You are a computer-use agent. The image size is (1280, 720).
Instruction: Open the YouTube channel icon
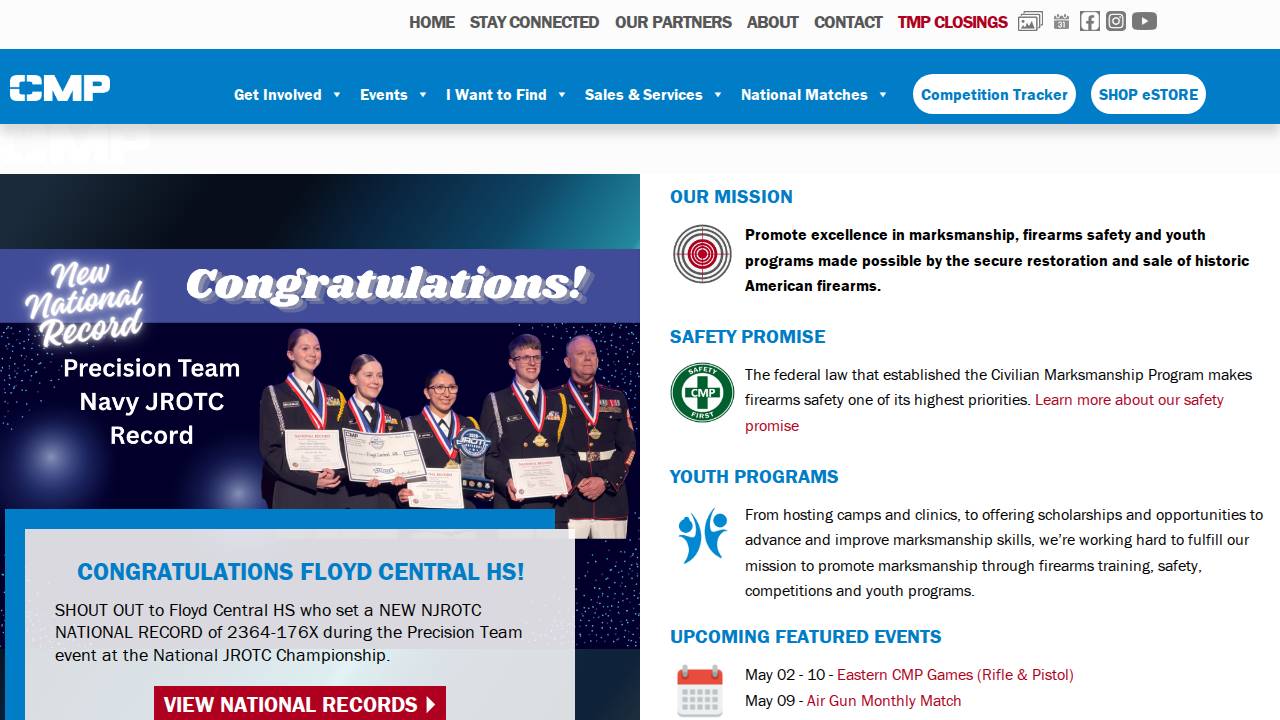1144,20
